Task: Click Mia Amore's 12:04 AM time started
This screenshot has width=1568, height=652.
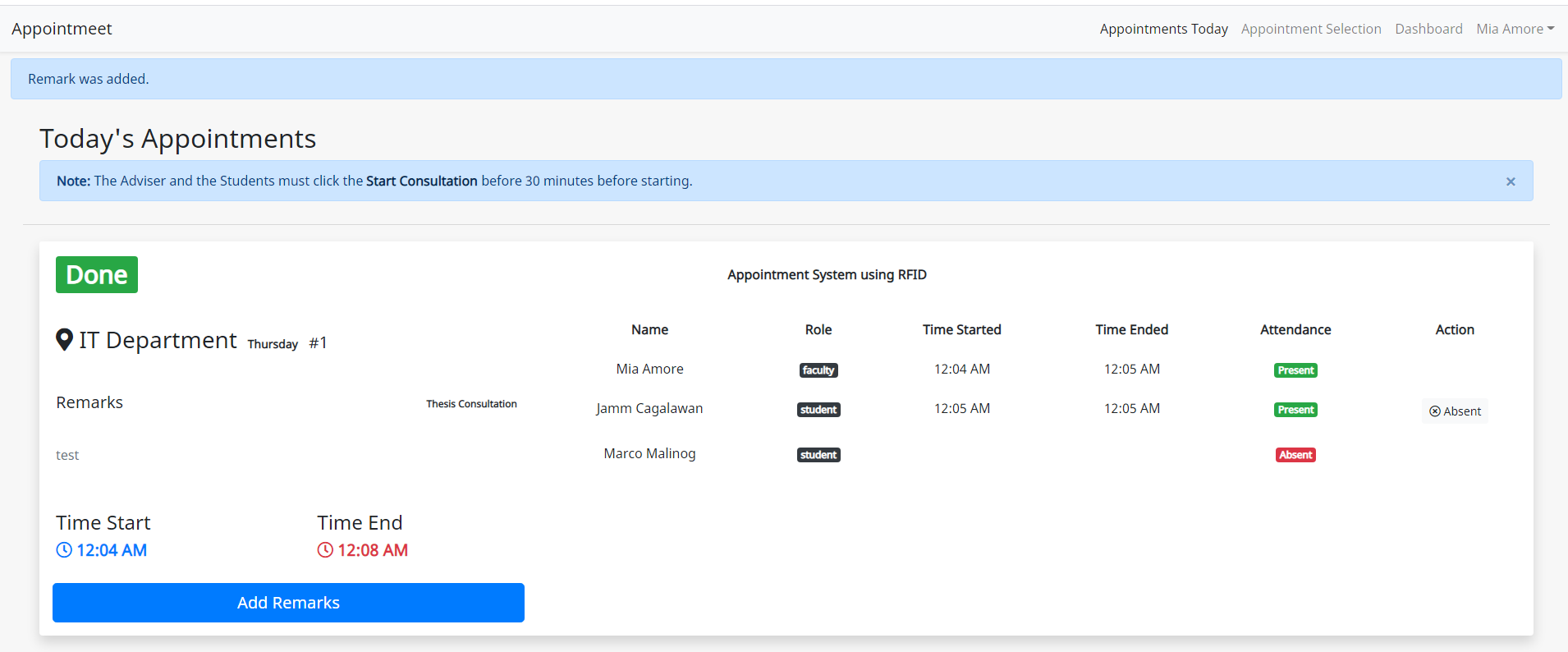Action: (x=962, y=369)
